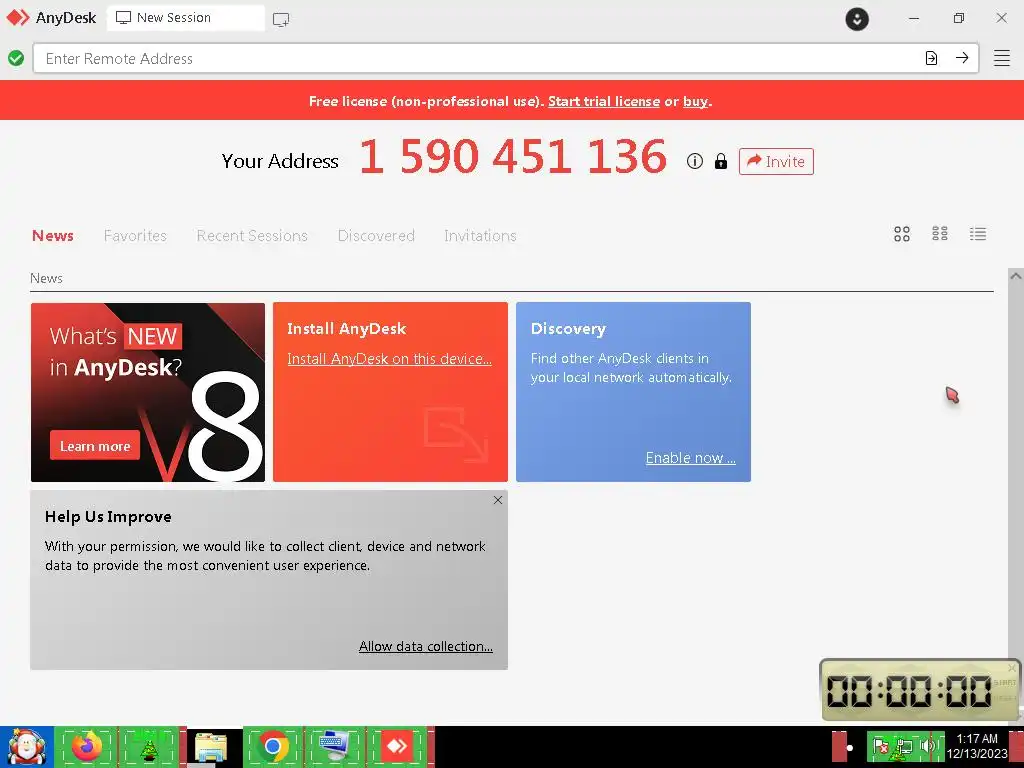Image resolution: width=1024 pixels, height=768 pixels.
Task: Select the large tiles view icon
Action: click(x=902, y=234)
